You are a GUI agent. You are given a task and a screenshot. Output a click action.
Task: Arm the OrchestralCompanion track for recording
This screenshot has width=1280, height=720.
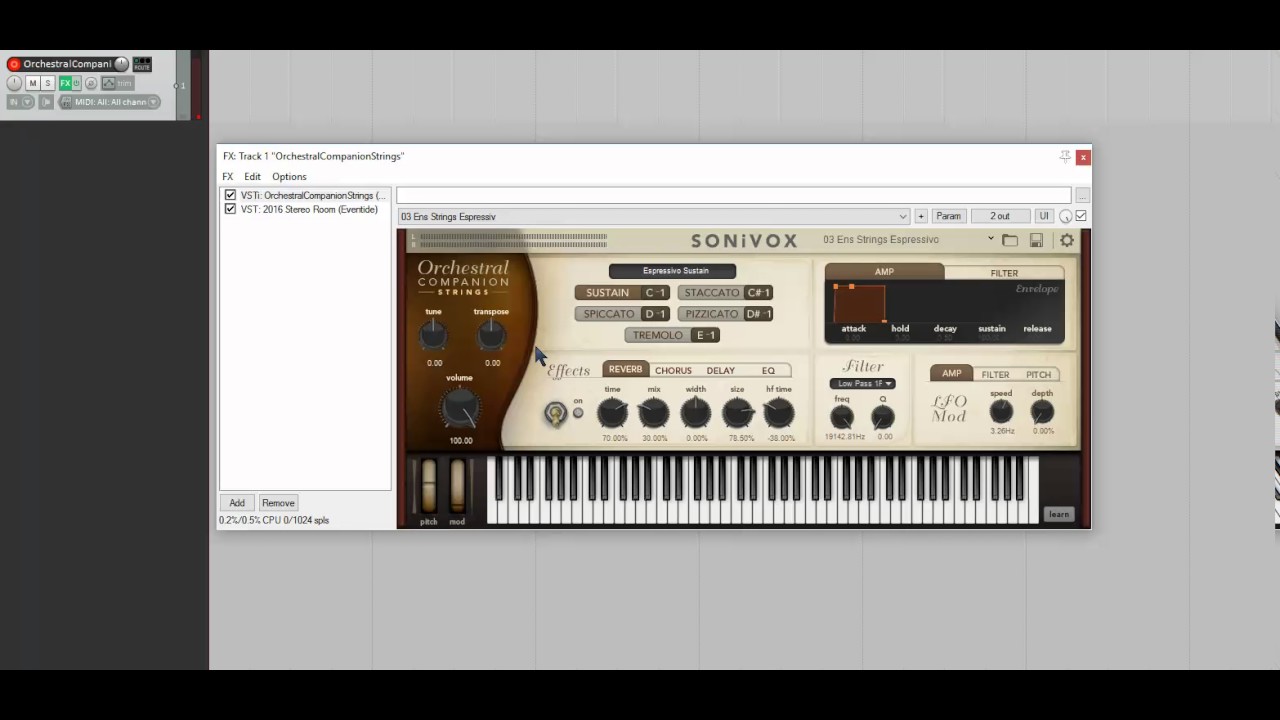click(x=14, y=64)
